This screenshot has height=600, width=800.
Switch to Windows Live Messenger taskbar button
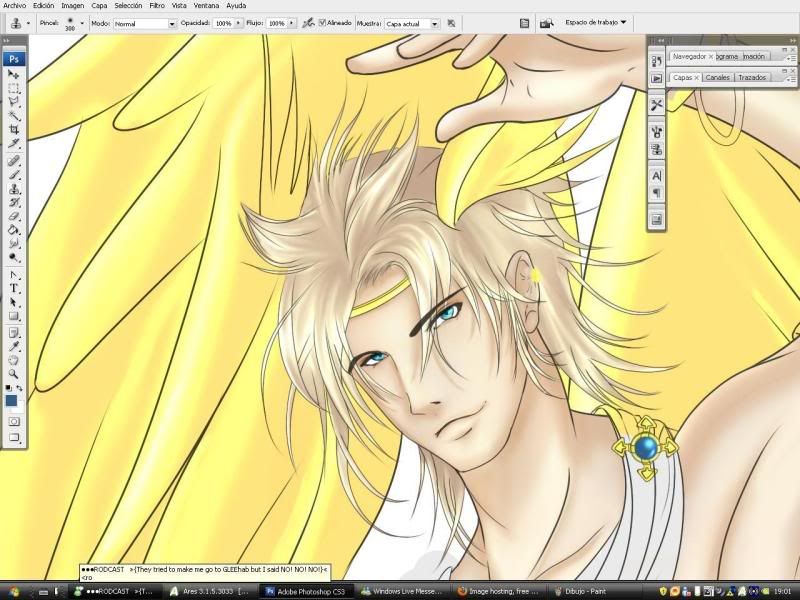pyautogui.click(x=403, y=592)
